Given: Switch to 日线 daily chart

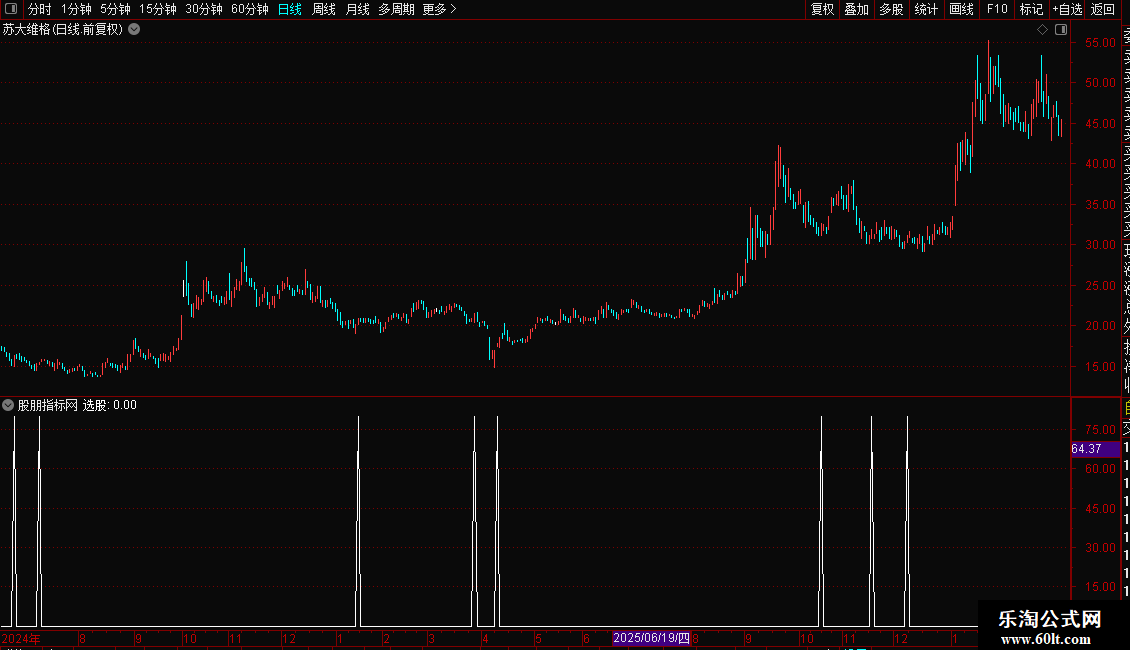Looking at the screenshot, I should (x=290, y=9).
